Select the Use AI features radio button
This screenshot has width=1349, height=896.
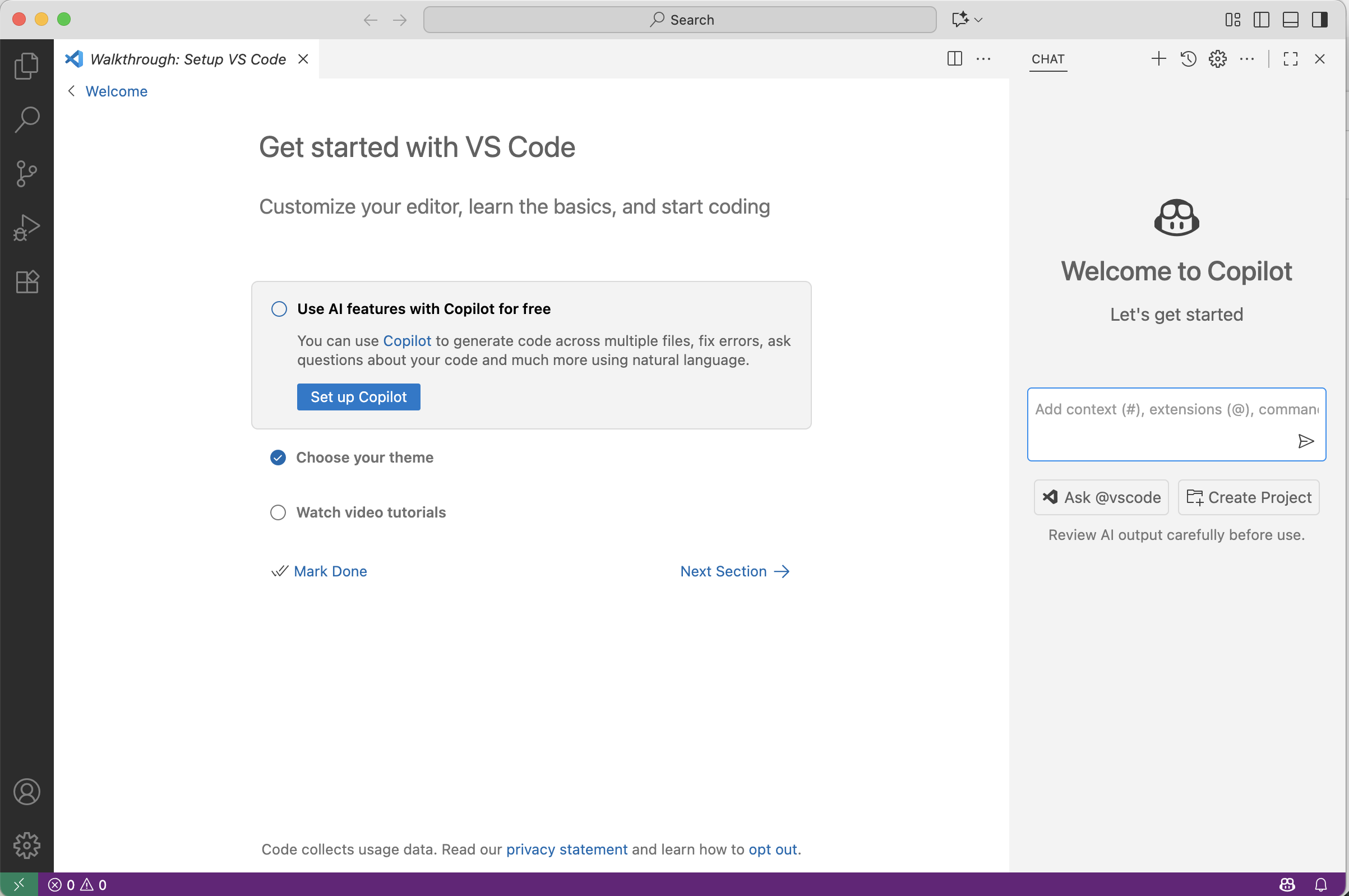point(278,308)
